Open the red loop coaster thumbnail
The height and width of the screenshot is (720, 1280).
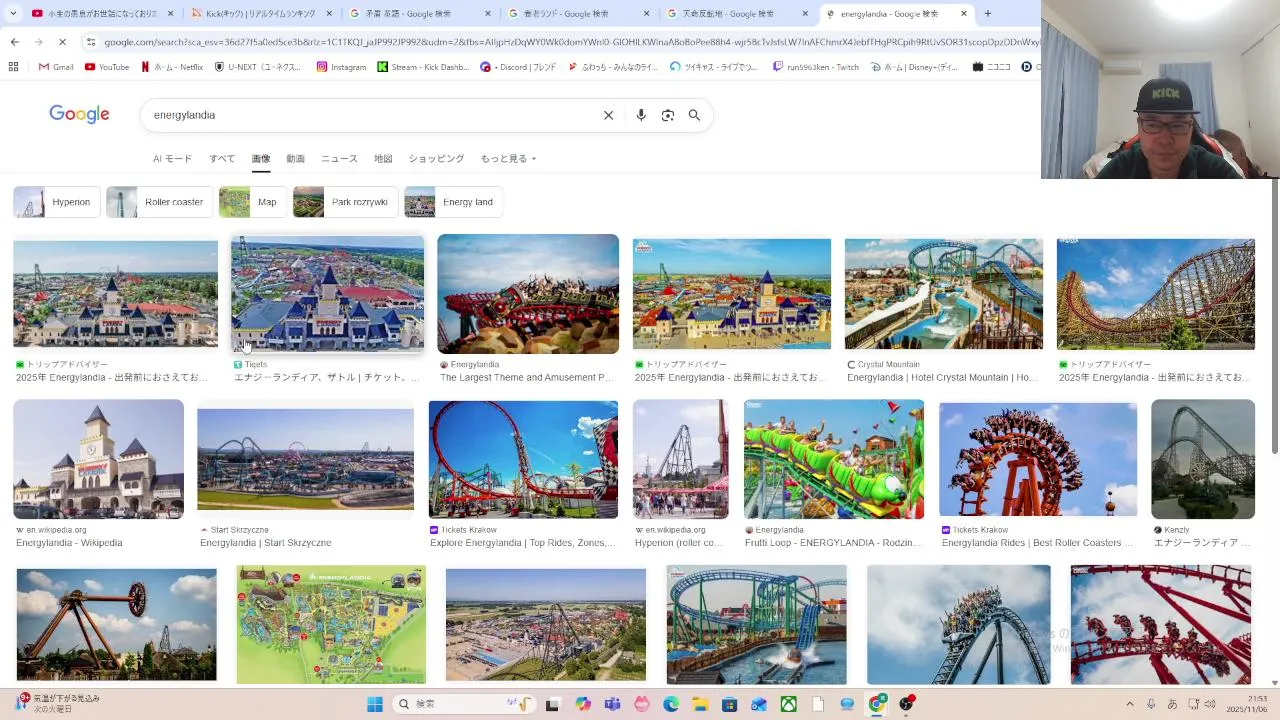[523, 461]
